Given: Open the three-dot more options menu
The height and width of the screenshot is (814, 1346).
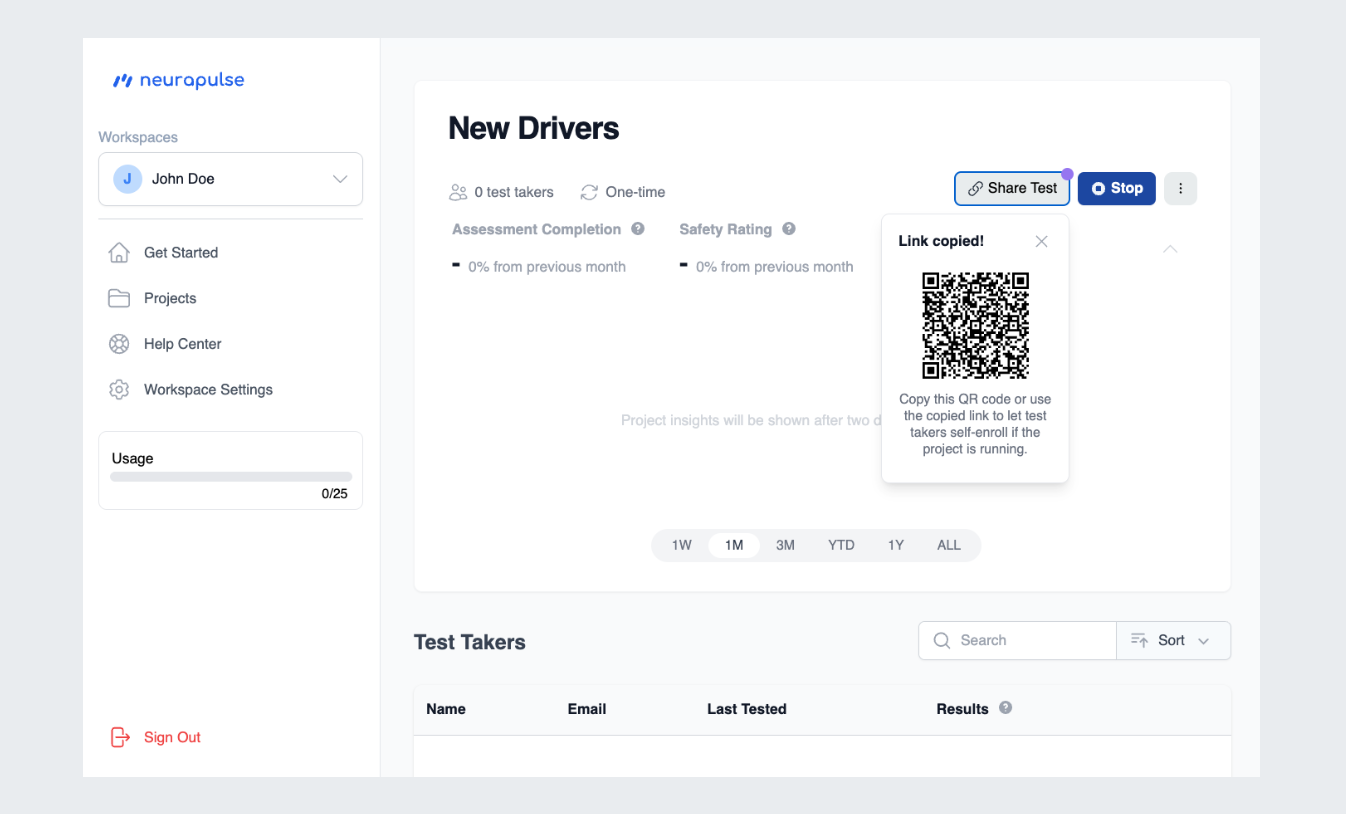Looking at the screenshot, I should [x=1181, y=188].
